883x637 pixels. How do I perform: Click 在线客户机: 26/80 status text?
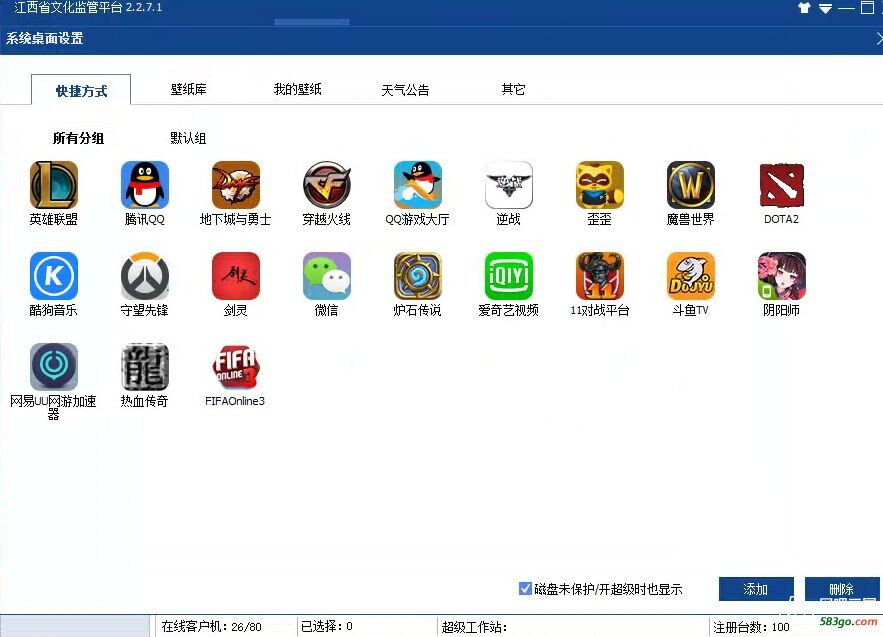click(x=211, y=626)
